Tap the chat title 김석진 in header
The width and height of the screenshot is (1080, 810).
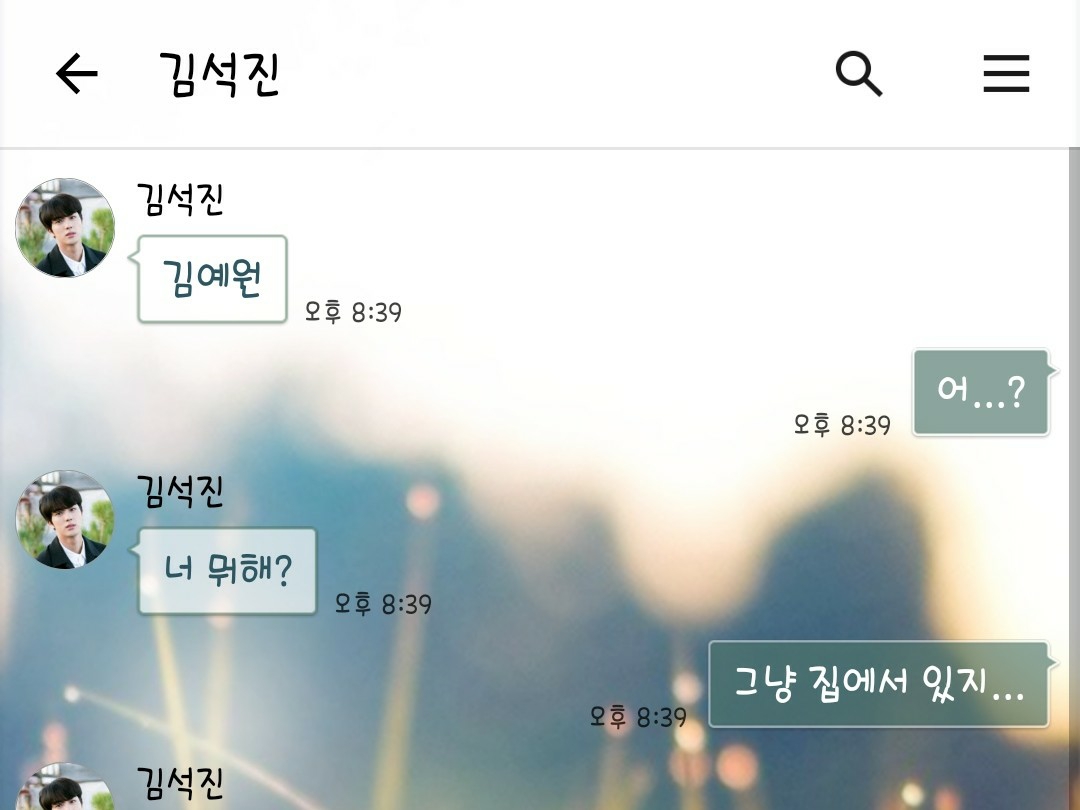pyautogui.click(x=219, y=74)
